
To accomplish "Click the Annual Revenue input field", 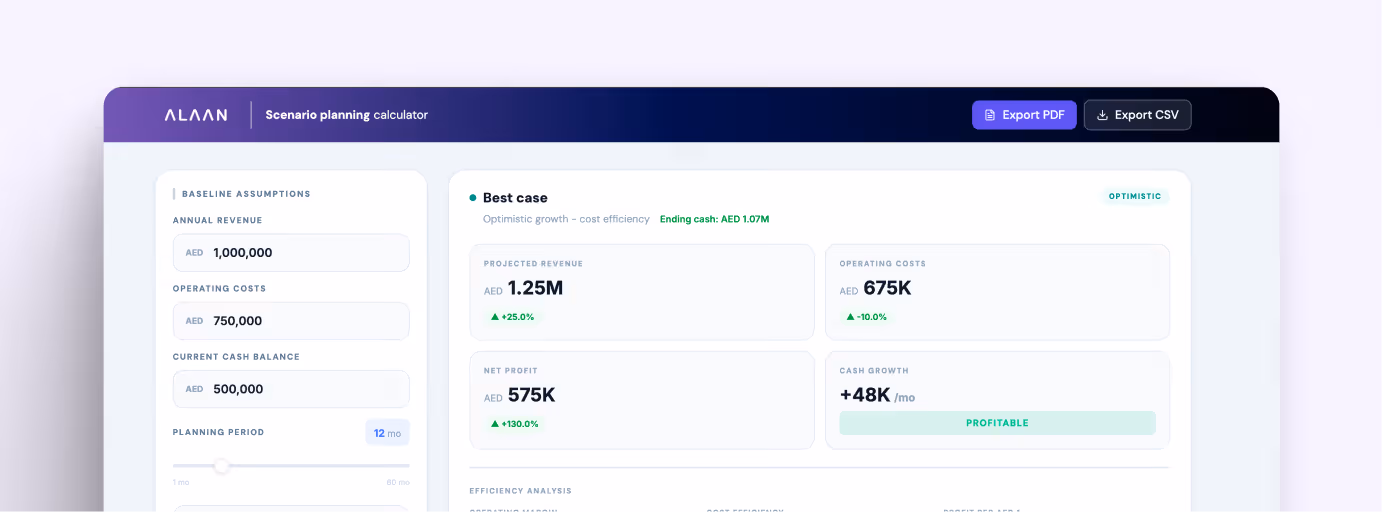I will [x=291, y=253].
